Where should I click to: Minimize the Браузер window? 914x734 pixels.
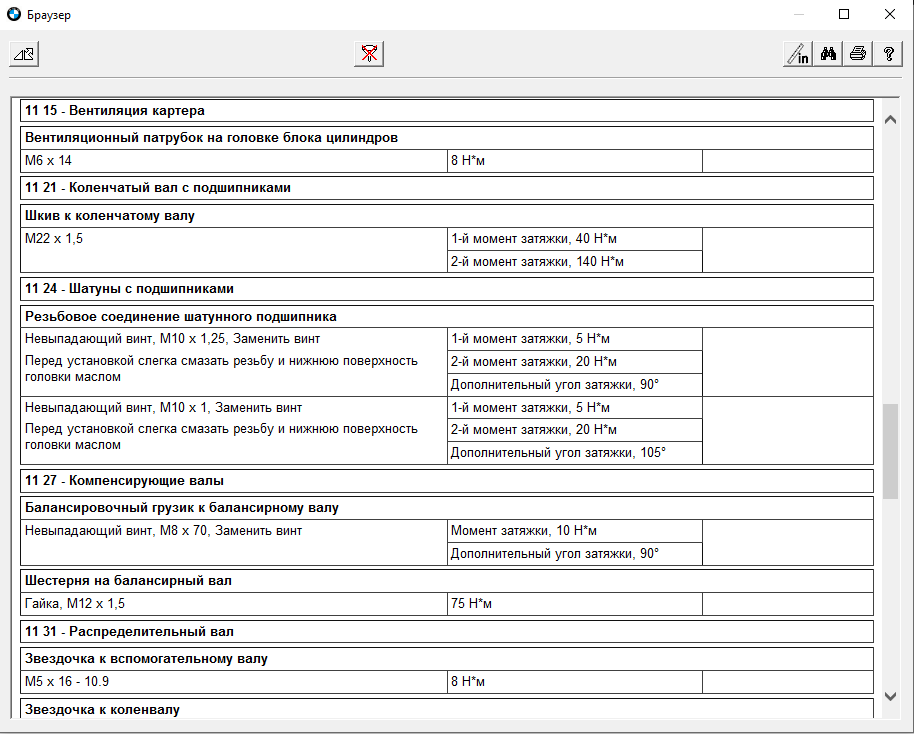799,15
